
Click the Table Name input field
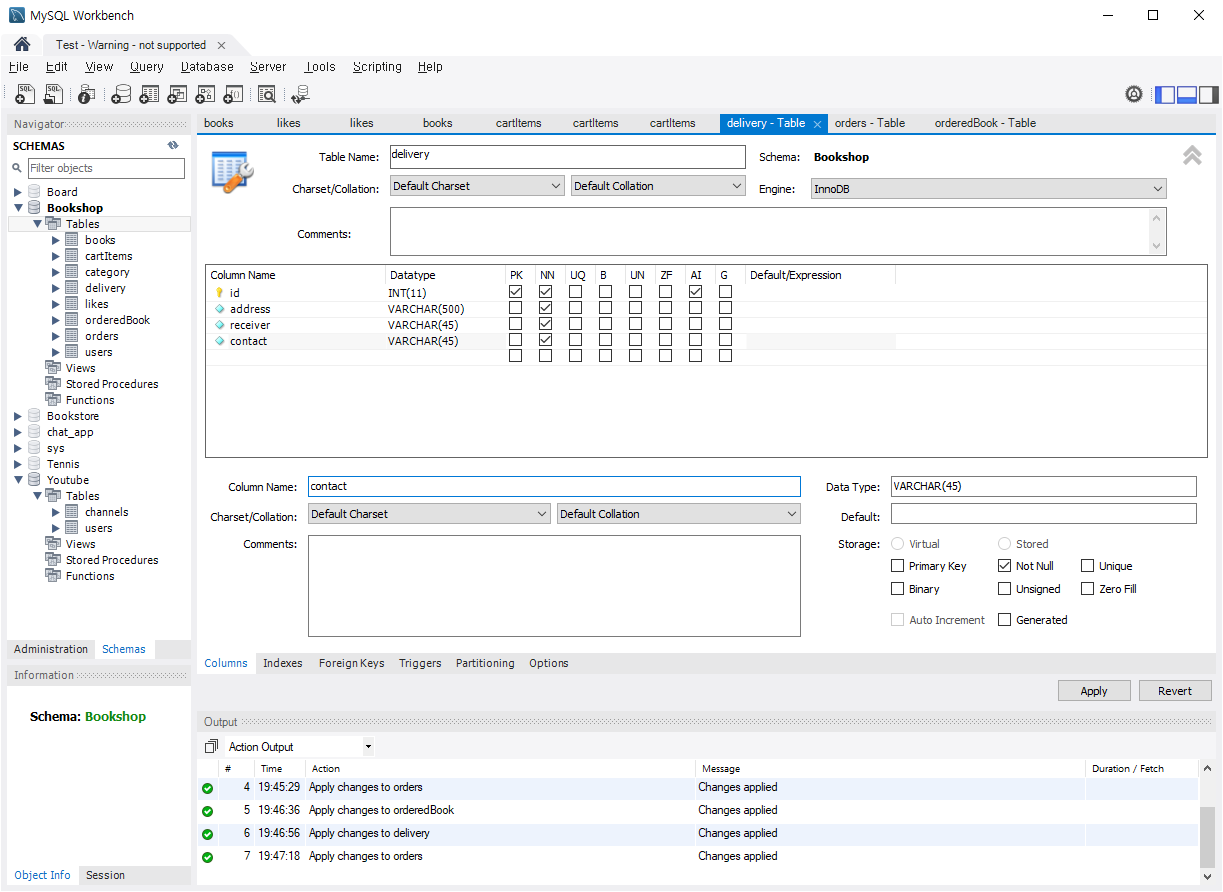point(568,157)
